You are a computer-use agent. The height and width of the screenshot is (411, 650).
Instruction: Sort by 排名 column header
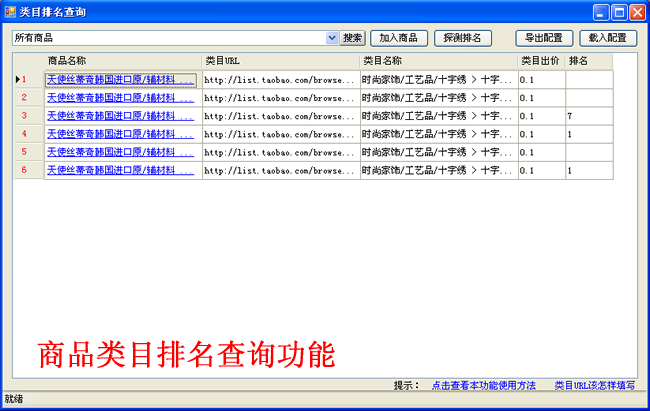(x=588, y=61)
